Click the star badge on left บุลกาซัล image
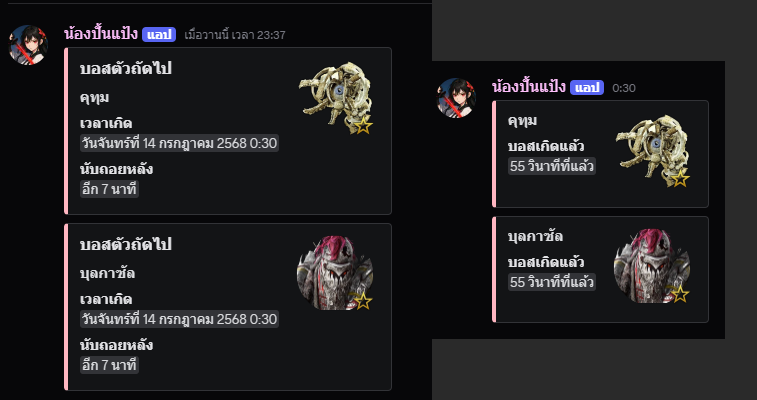This screenshot has width=757, height=400. tap(363, 302)
